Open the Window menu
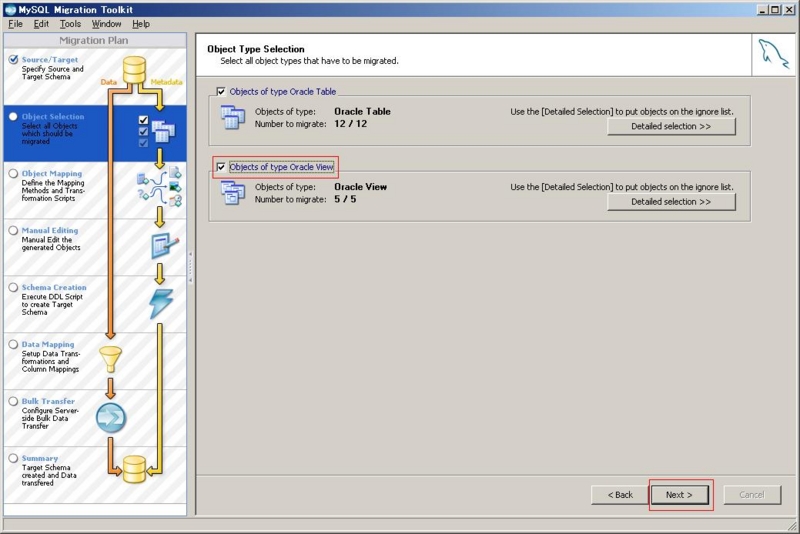This screenshot has height=534, width=800. click(106, 24)
